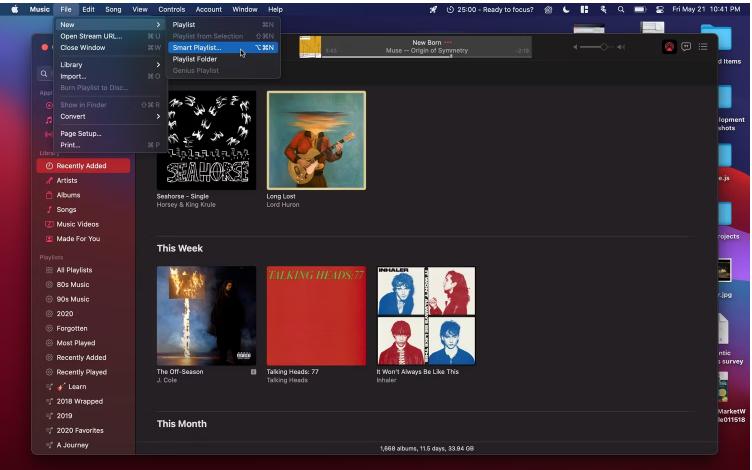The image size is (752, 470).
Task: Open The Off-Season album artwork
Action: click(x=206, y=316)
